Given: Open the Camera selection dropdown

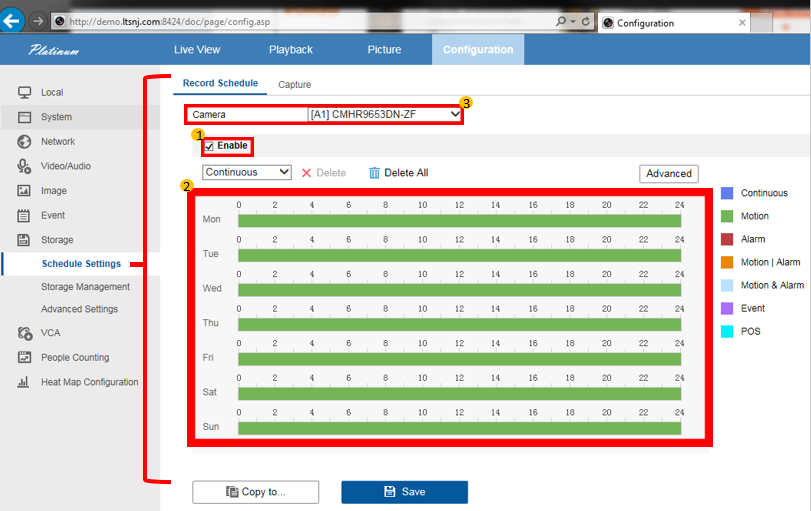Looking at the screenshot, I should coord(385,114).
